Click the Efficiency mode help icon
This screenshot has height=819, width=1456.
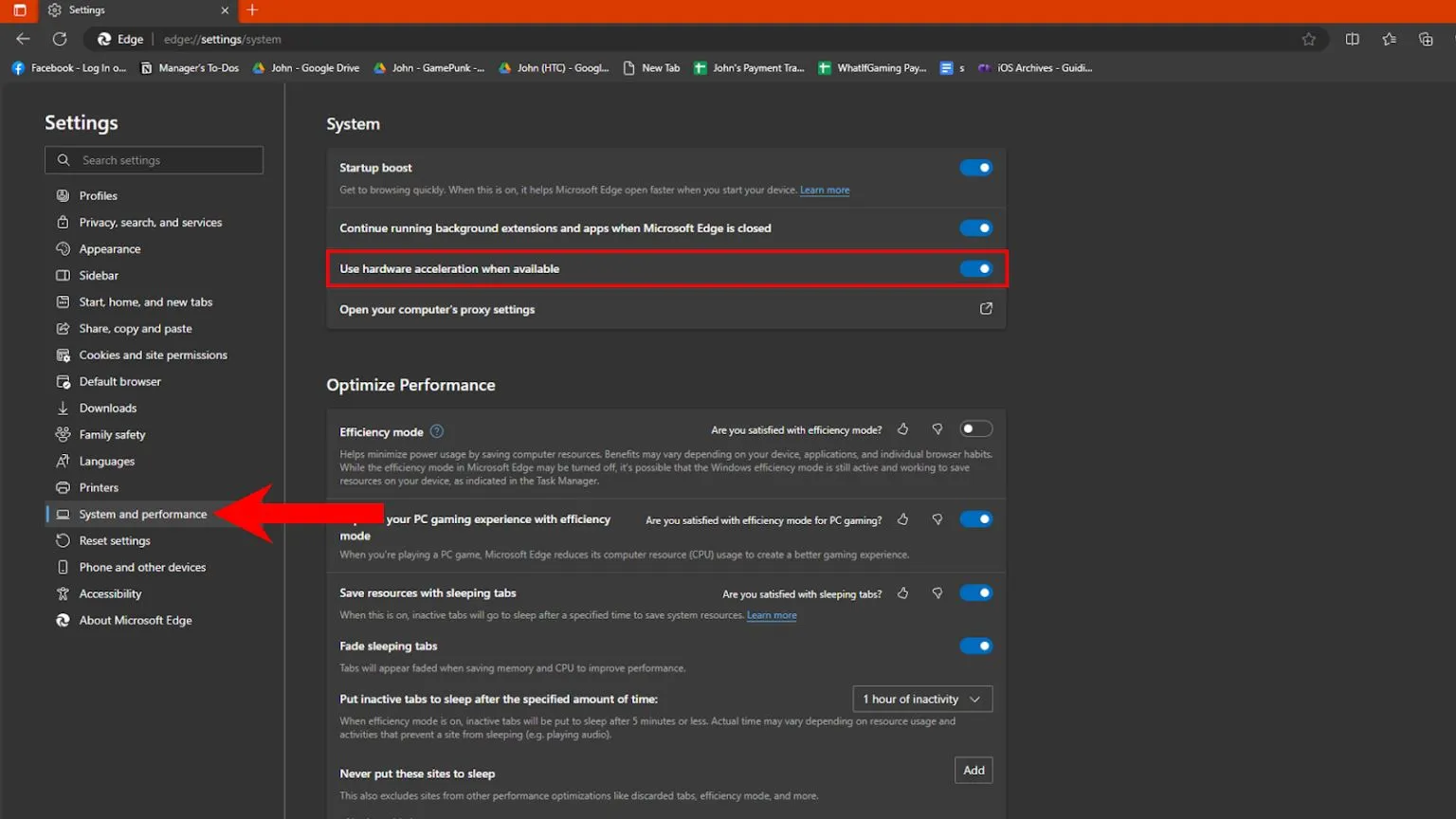click(437, 431)
